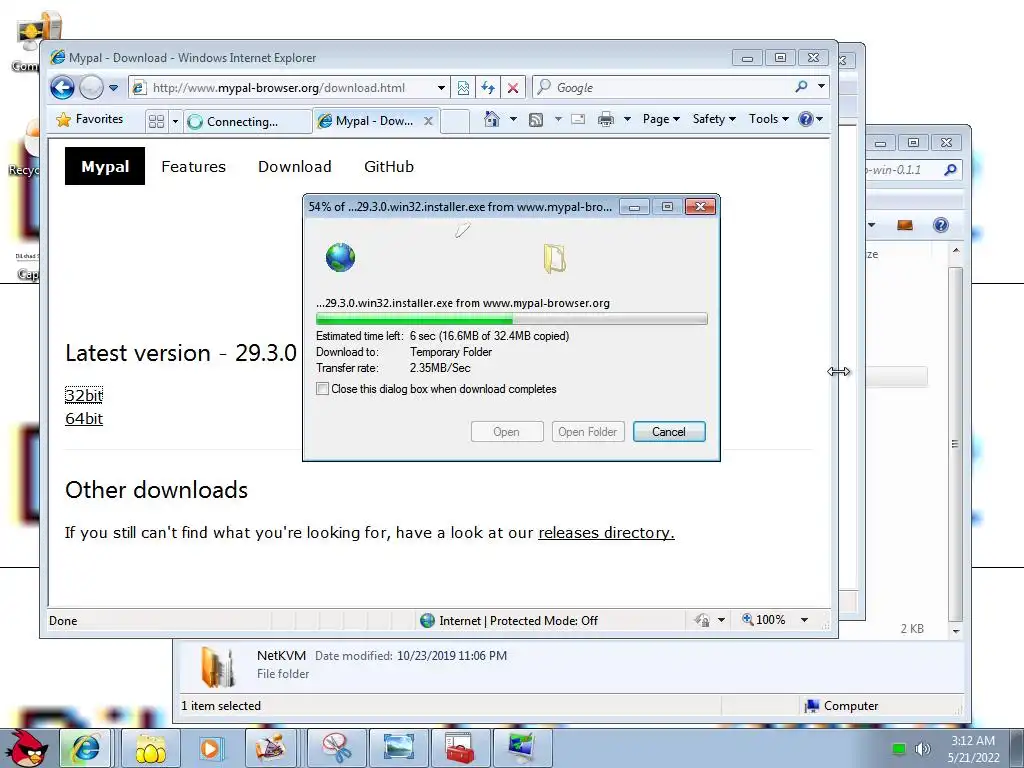Click the volume speaker tray icon
This screenshot has height=768, width=1024.
(923, 749)
